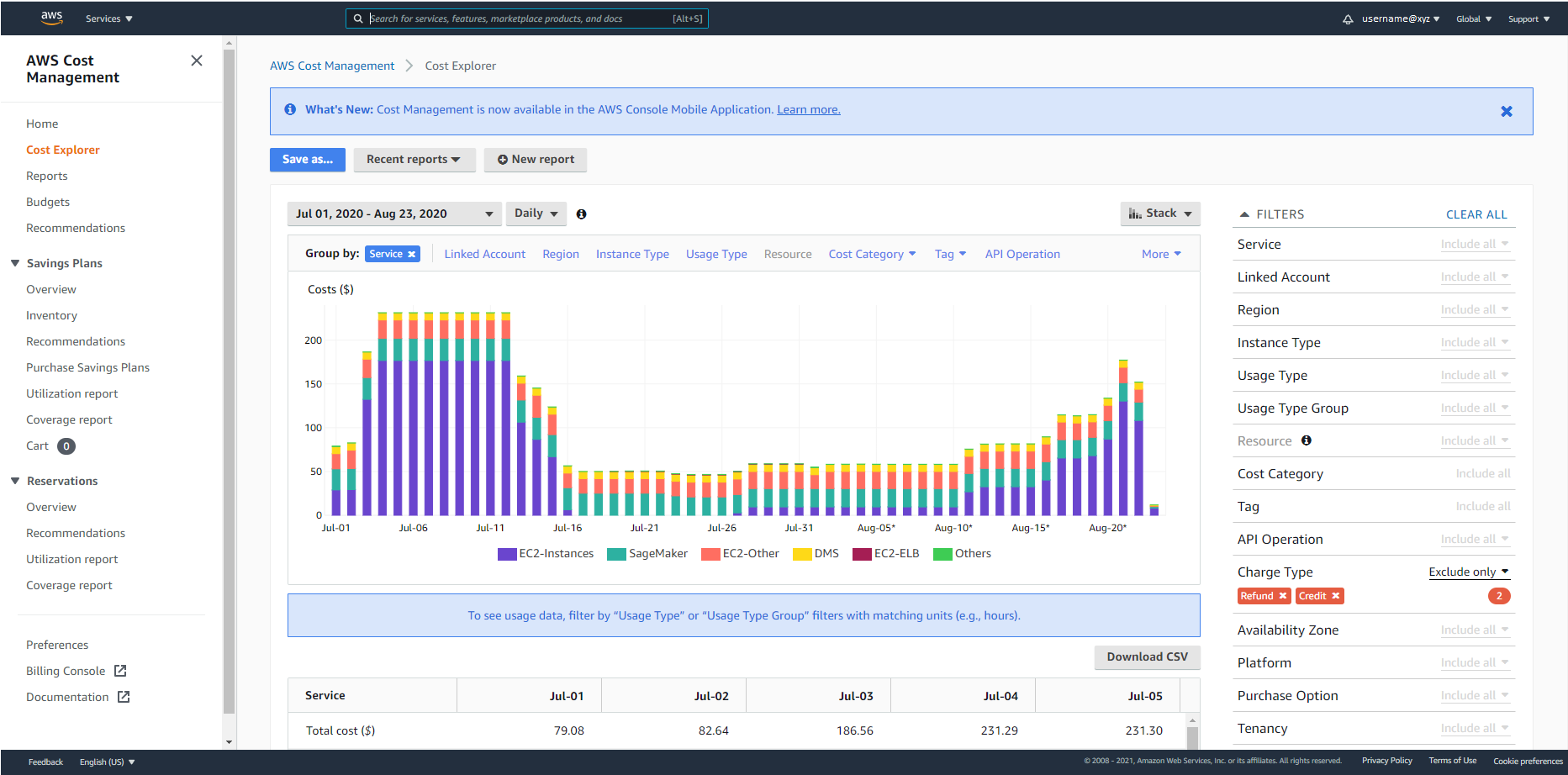The height and width of the screenshot is (775, 1568).
Task: Focus the services search field
Action: pyautogui.click(x=526, y=18)
